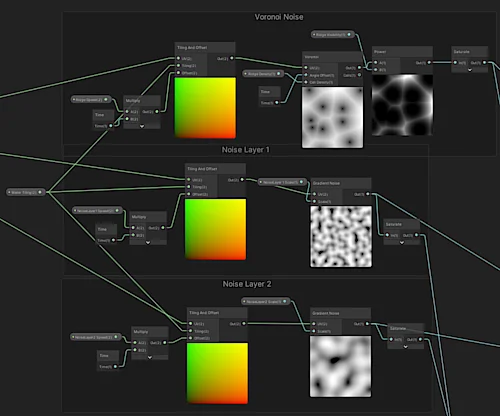500x416 pixels.
Task: Click the NoiseLayer2 Scale property node
Action: click(x=266, y=301)
